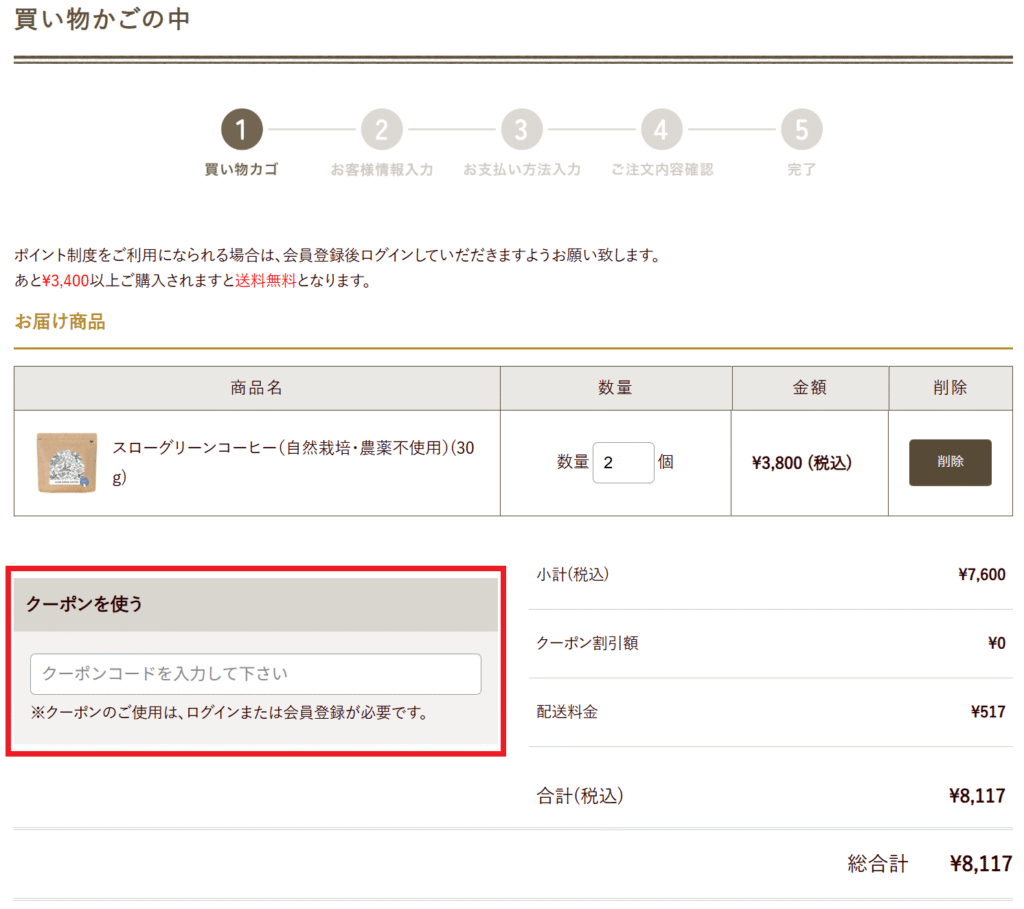The height and width of the screenshot is (909, 1024).
Task: Click the お支払い方法入力 step label
Action: pyautogui.click(x=521, y=170)
